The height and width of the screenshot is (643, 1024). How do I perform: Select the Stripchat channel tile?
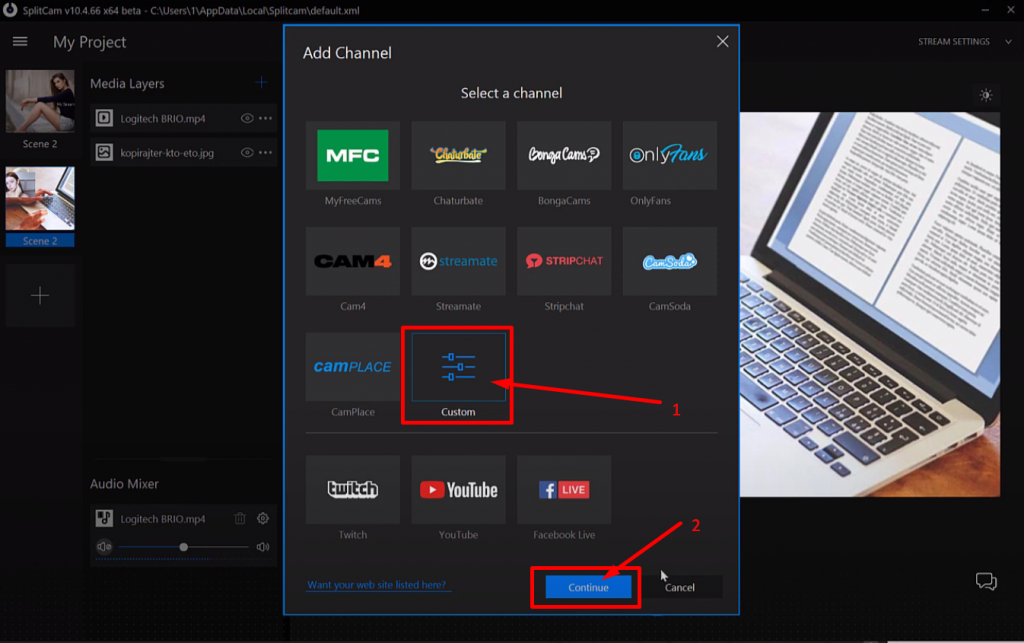coord(564,261)
